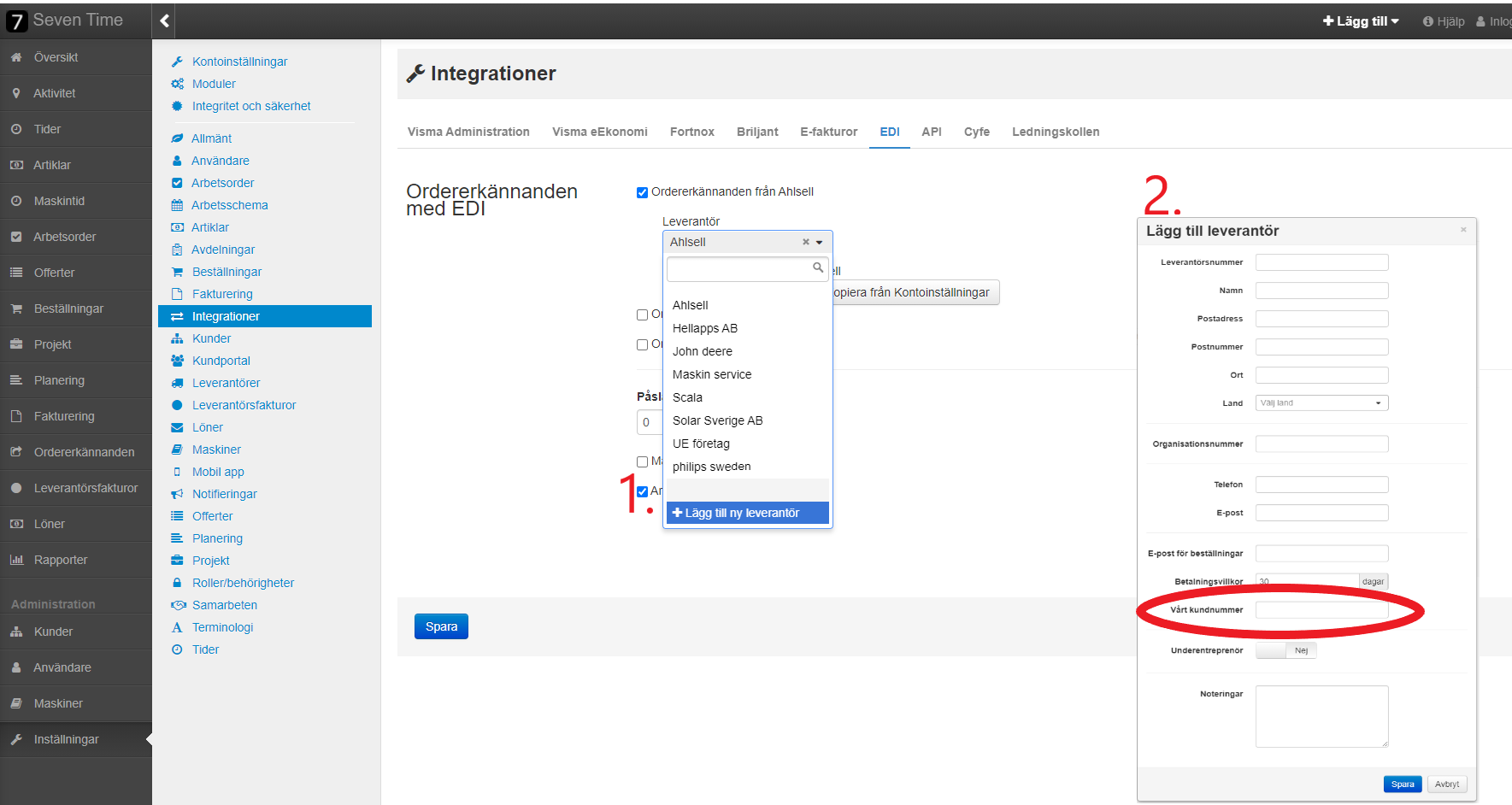Click the Seven Time logo icon

16,21
